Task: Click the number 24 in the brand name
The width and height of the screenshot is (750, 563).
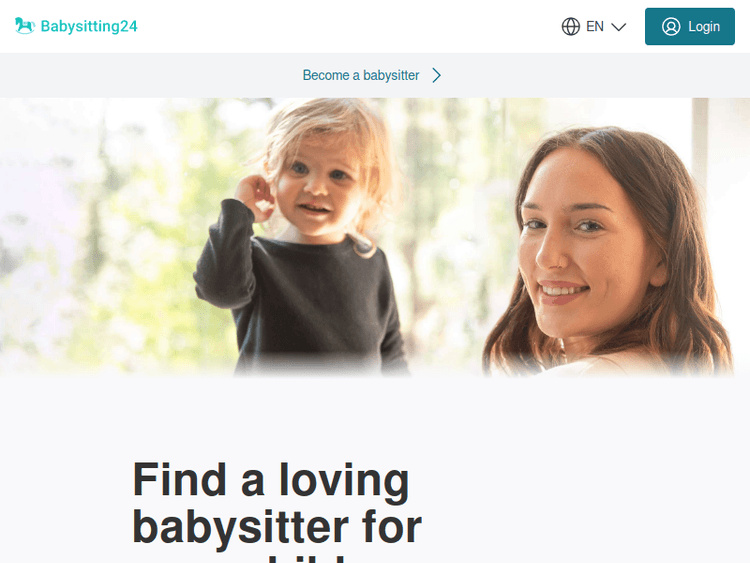Action: pyautogui.click(x=128, y=26)
